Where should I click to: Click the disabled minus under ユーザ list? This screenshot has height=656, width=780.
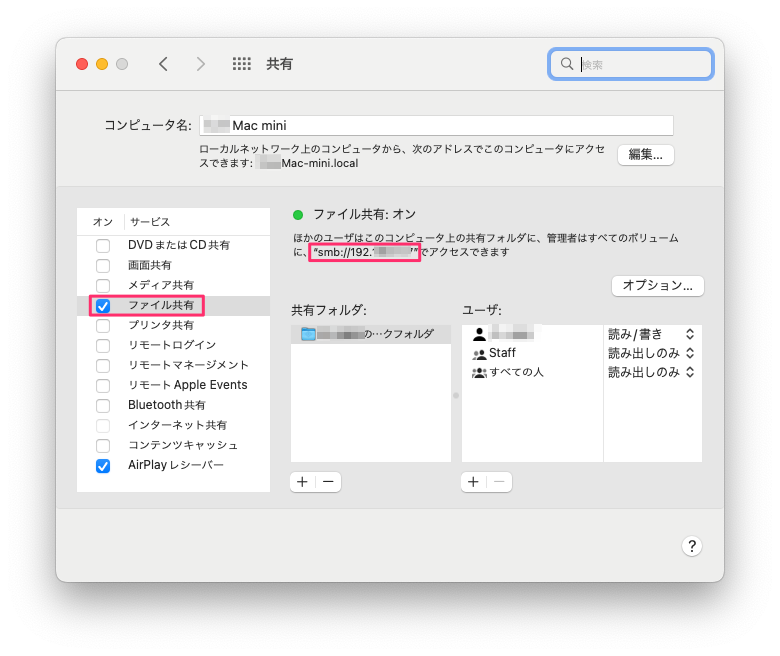click(499, 481)
